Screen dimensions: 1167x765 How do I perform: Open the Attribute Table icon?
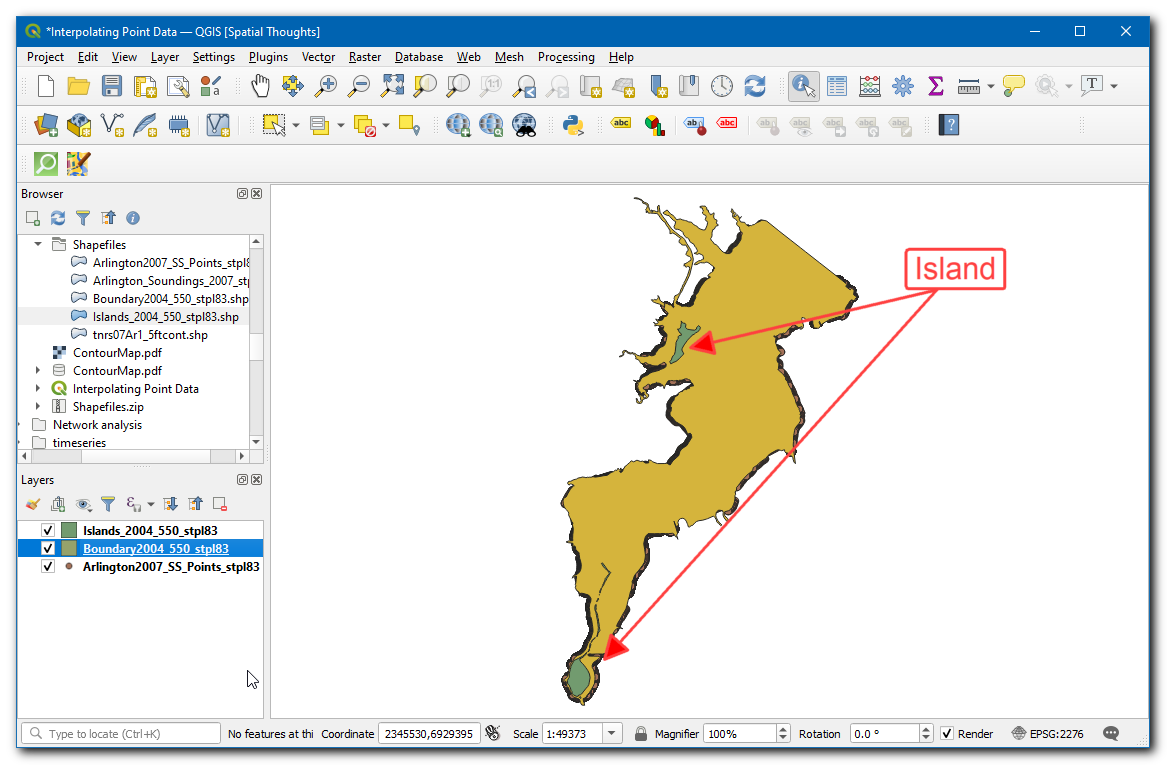[x=837, y=87]
